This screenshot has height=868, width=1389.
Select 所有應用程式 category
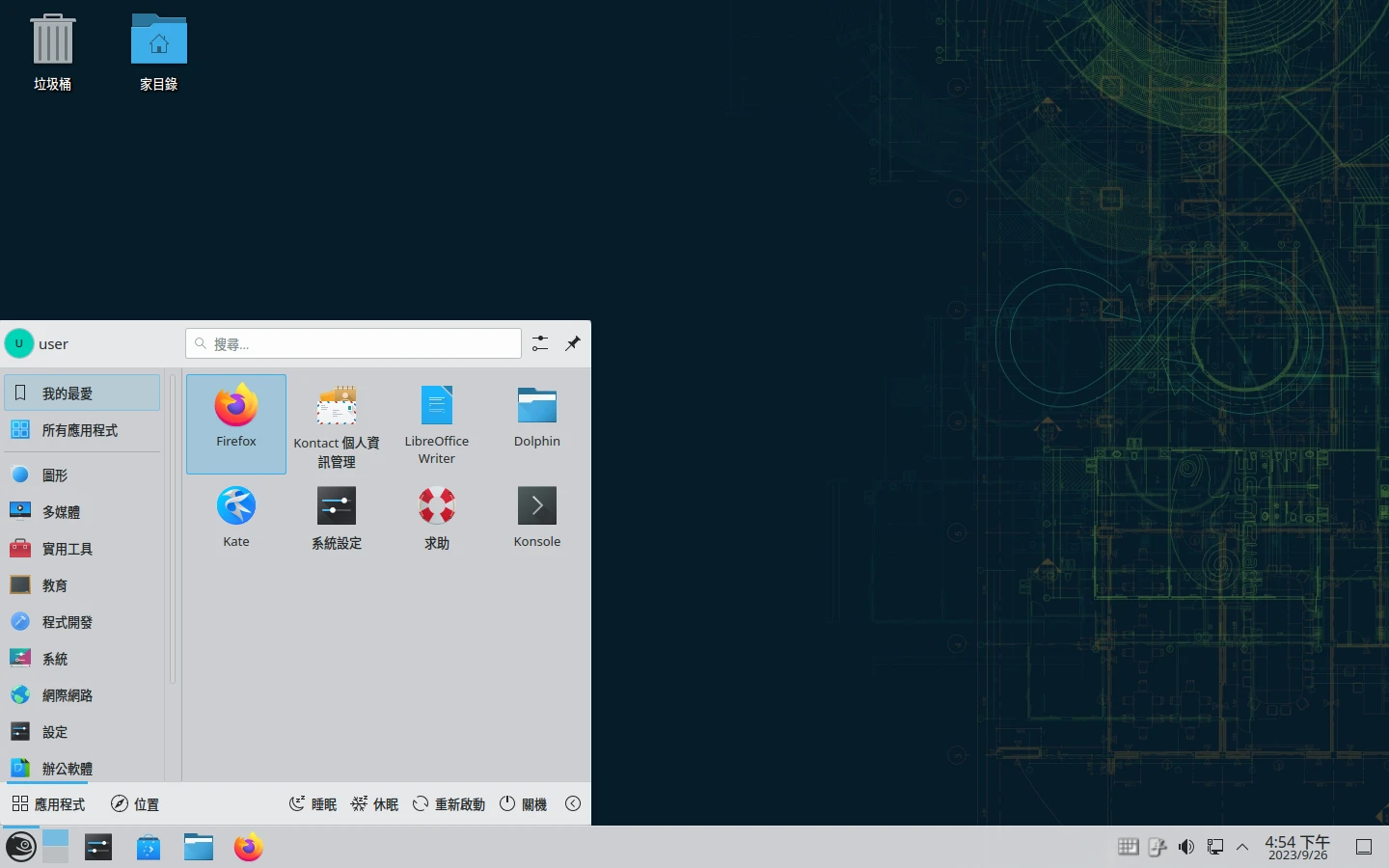(81, 430)
